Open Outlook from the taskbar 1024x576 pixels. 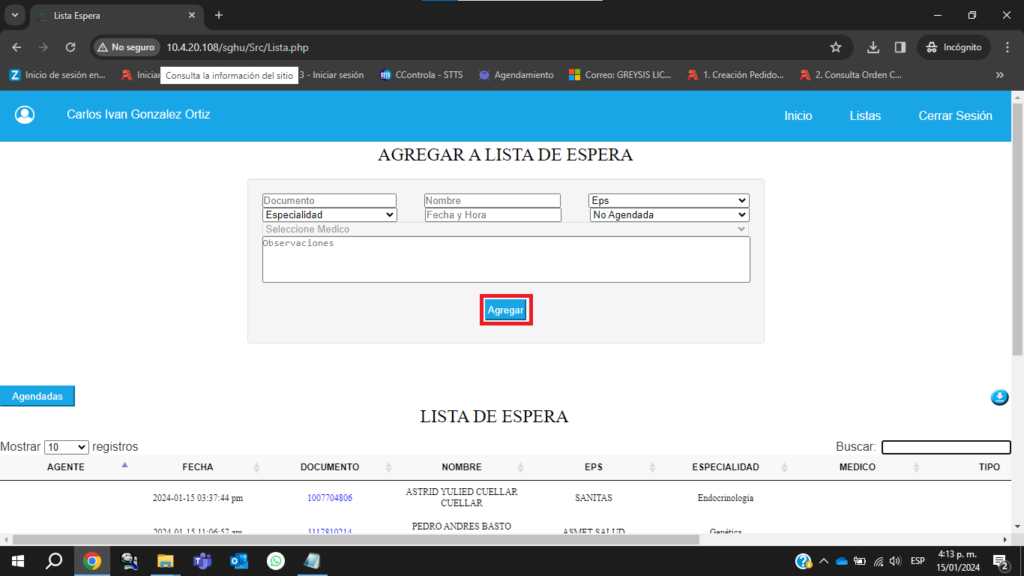click(x=239, y=561)
